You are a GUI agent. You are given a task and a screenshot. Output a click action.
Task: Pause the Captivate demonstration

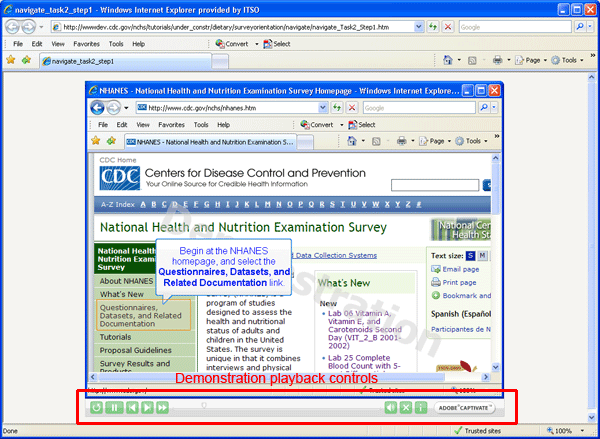[x=114, y=407]
